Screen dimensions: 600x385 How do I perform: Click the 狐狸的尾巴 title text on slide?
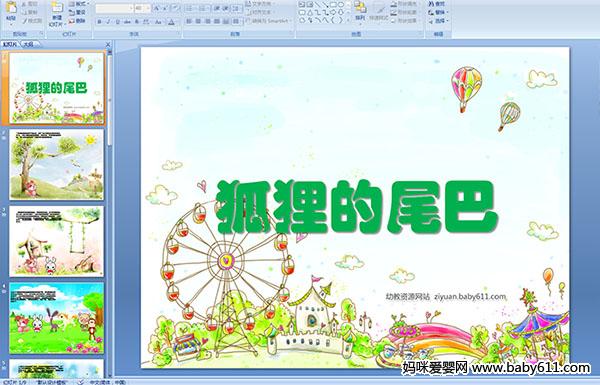[357, 207]
